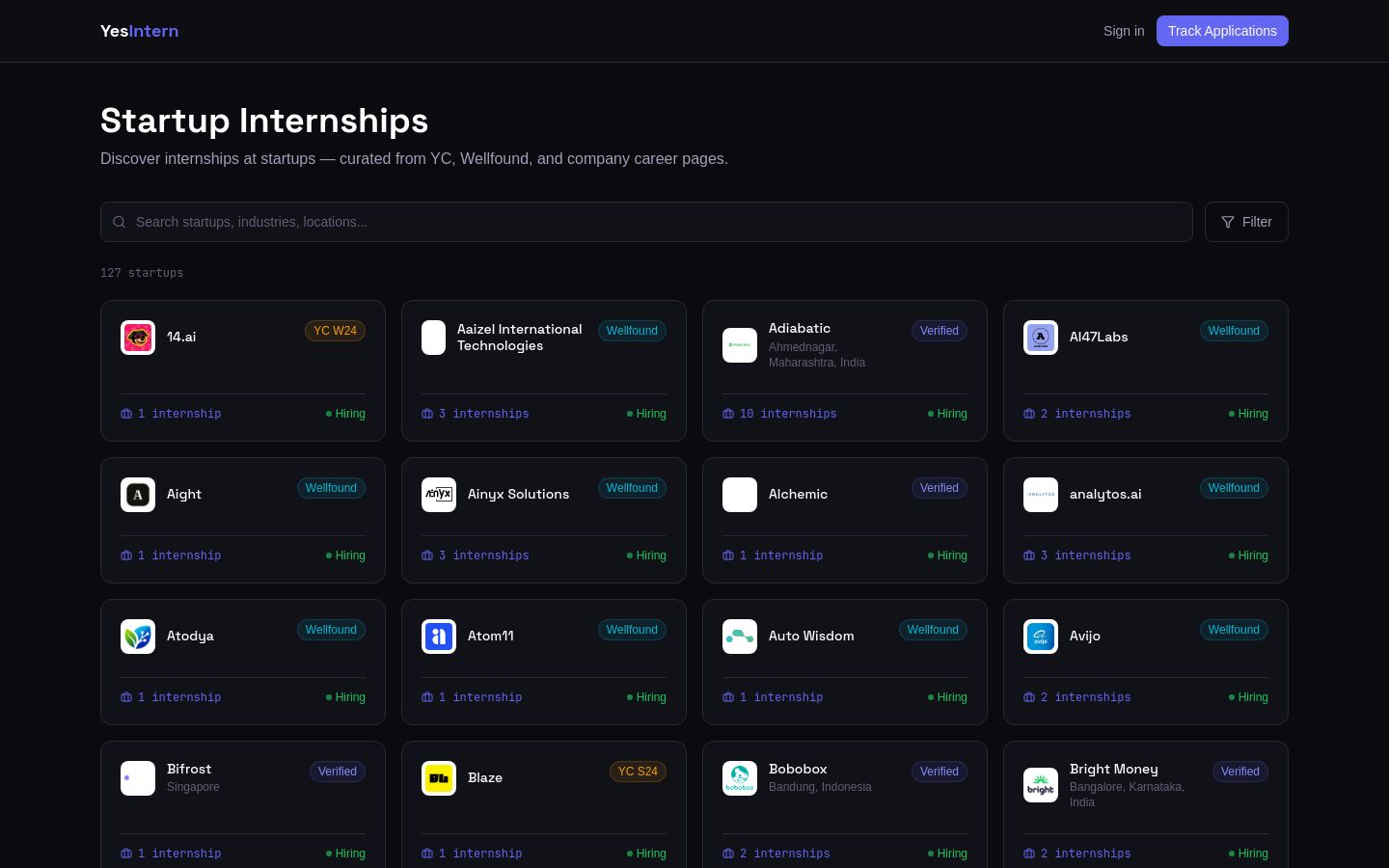
Task: Click the analytos.ai startup name
Action: pos(1105,494)
